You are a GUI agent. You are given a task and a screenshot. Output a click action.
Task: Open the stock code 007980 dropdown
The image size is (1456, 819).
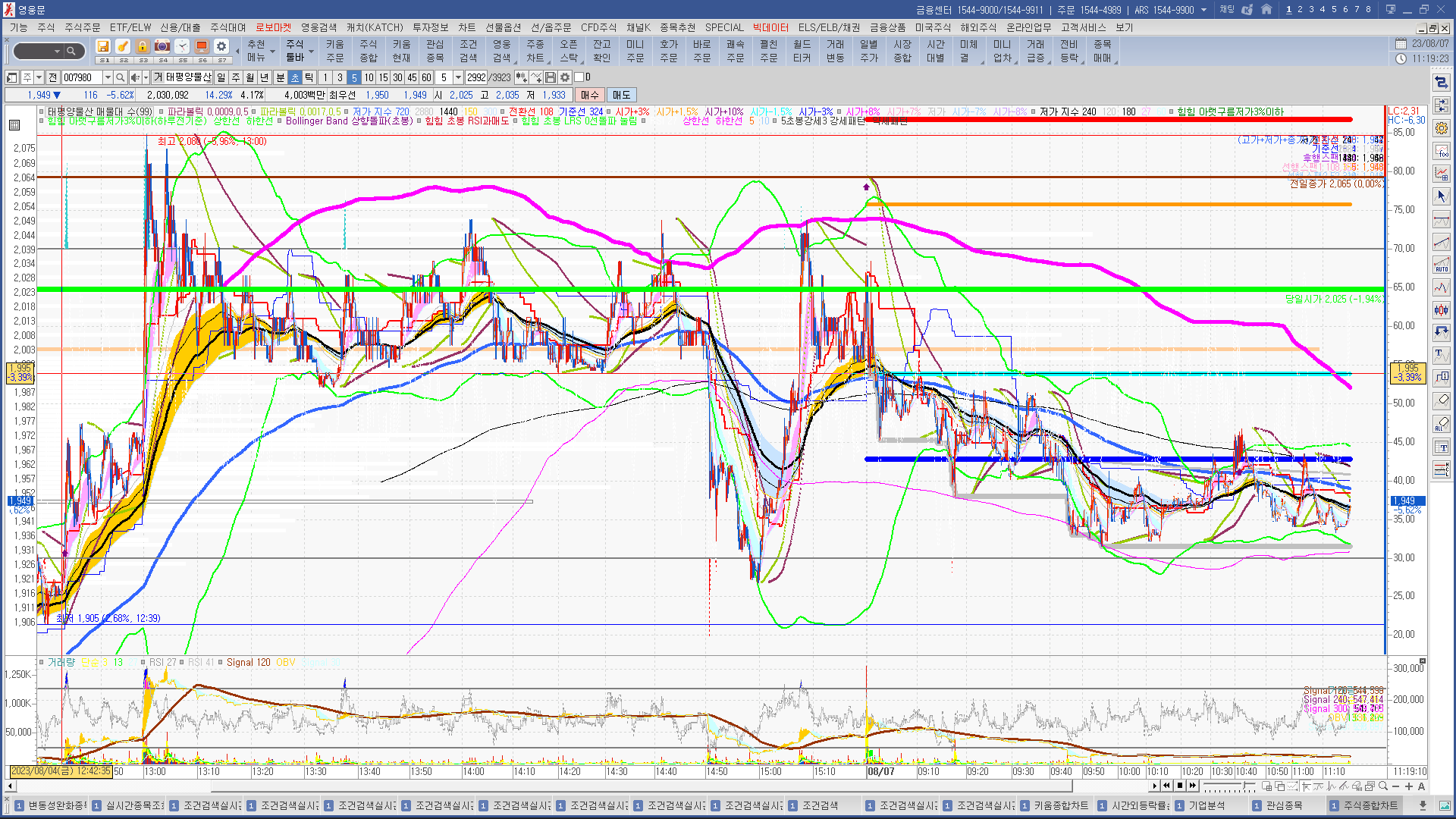pyautogui.click(x=107, y=77)
